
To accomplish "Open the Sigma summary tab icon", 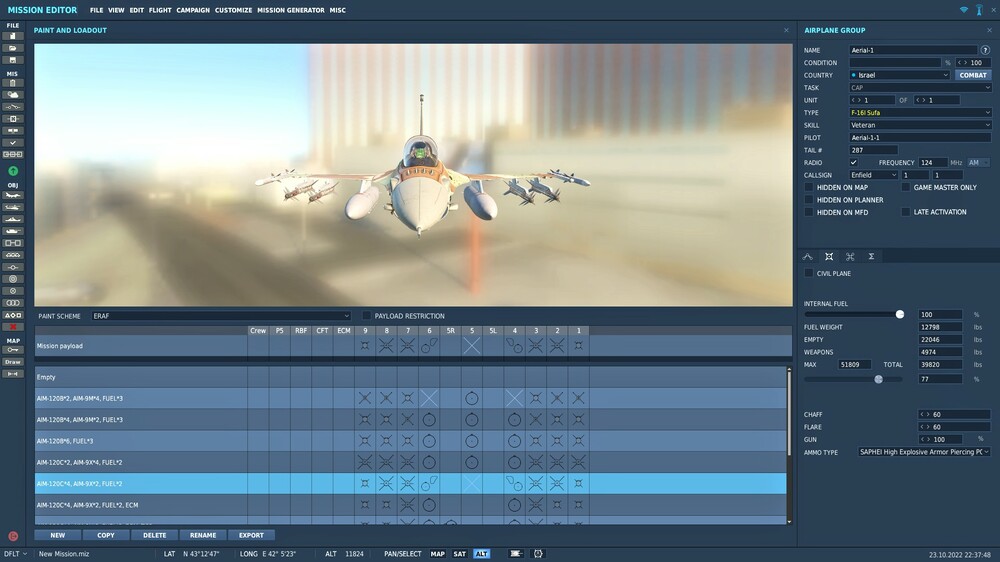I will [871, 256].
